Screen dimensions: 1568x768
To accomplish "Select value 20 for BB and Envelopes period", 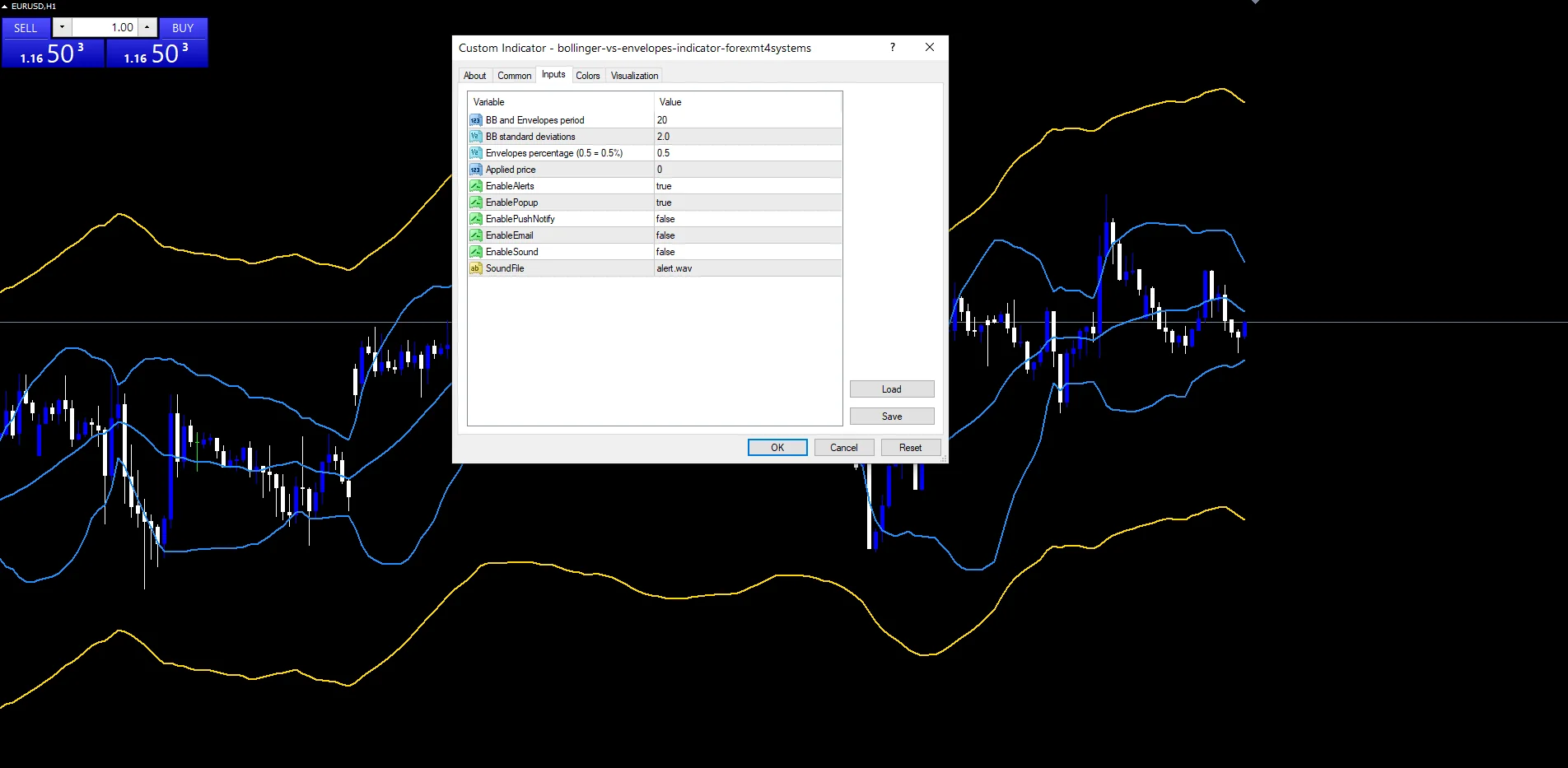I will pyautogui.click(x=748, y=120).
